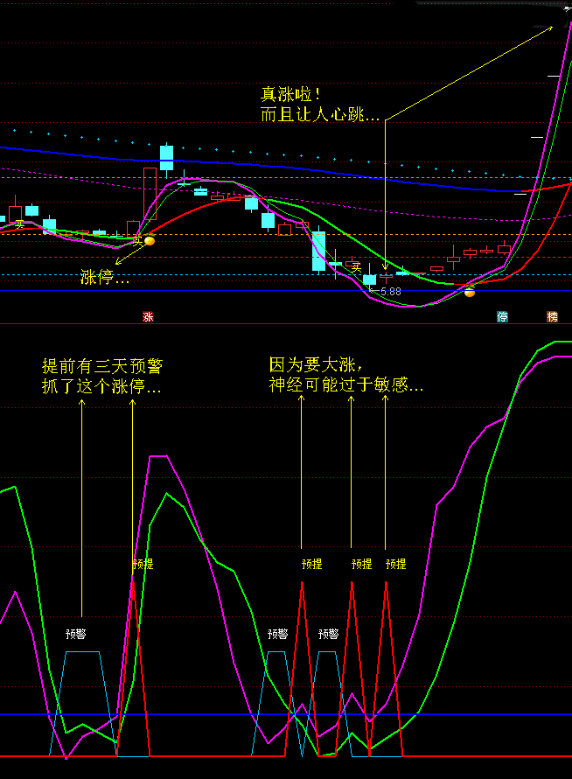Image resolution: width=572 pixels, height=779 pixels.
Task: Click the 提前有三天预警 annotation text
Action: pyautogui.click(x=102, y=367)
